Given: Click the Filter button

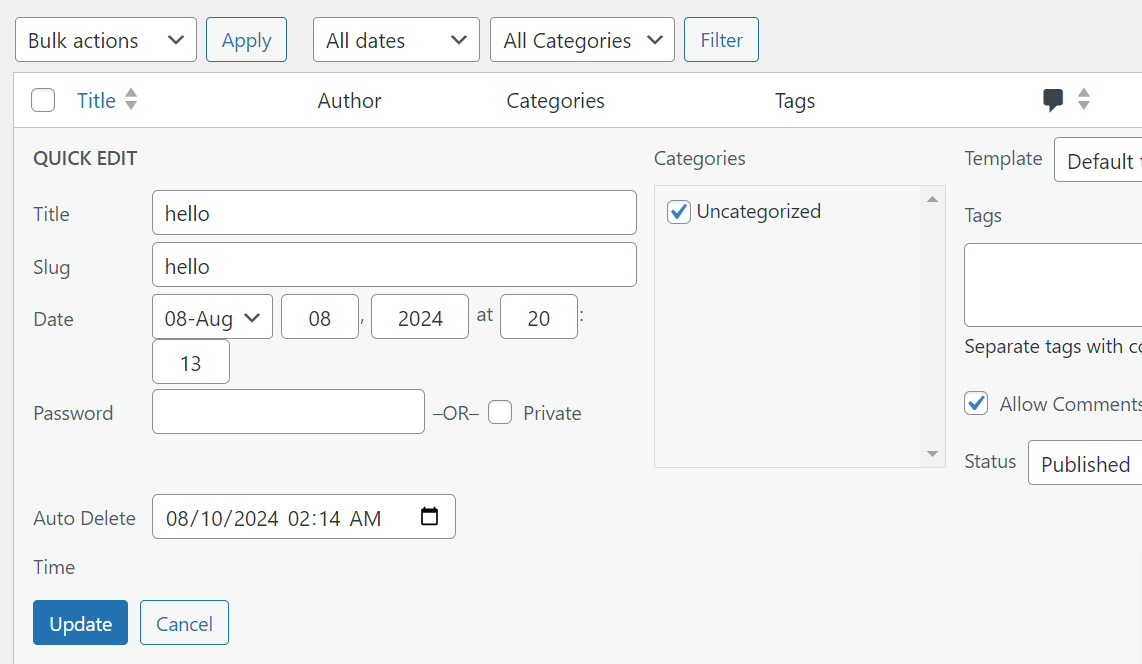Looking at the screenshot, I should click(x=721, y=40).
